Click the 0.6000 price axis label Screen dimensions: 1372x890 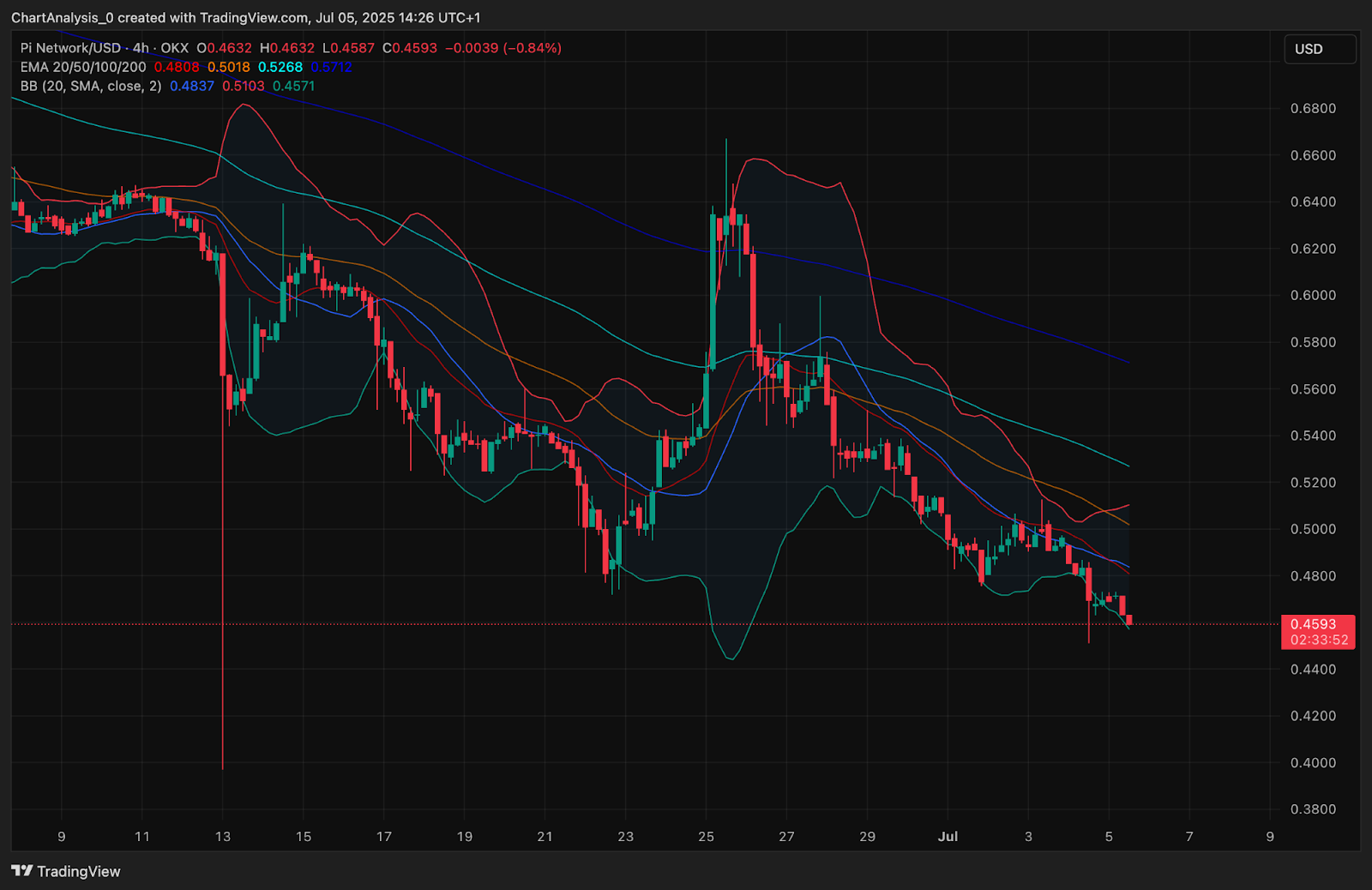point(1314,295)
